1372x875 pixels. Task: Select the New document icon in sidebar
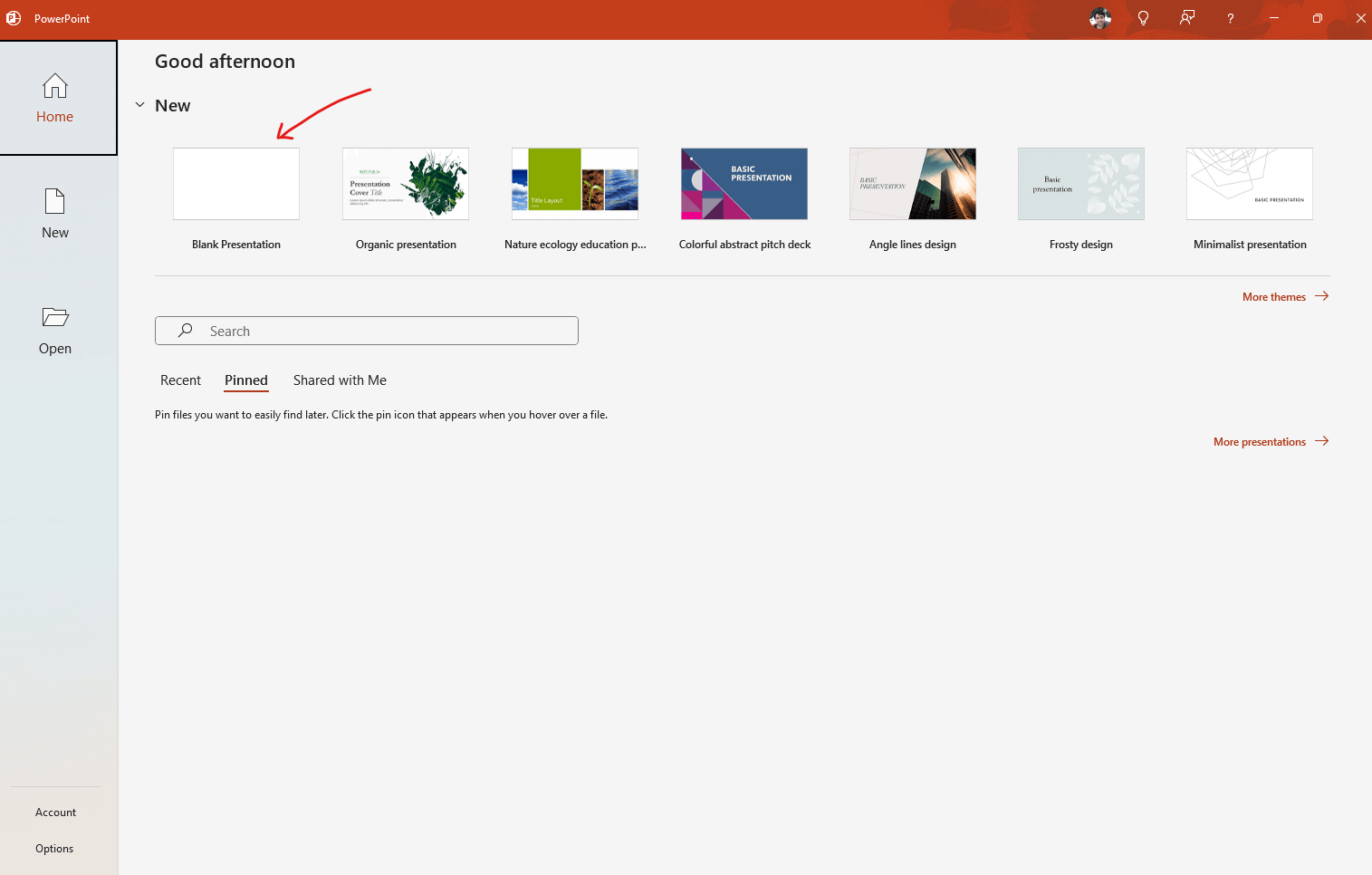click(55, 213)
